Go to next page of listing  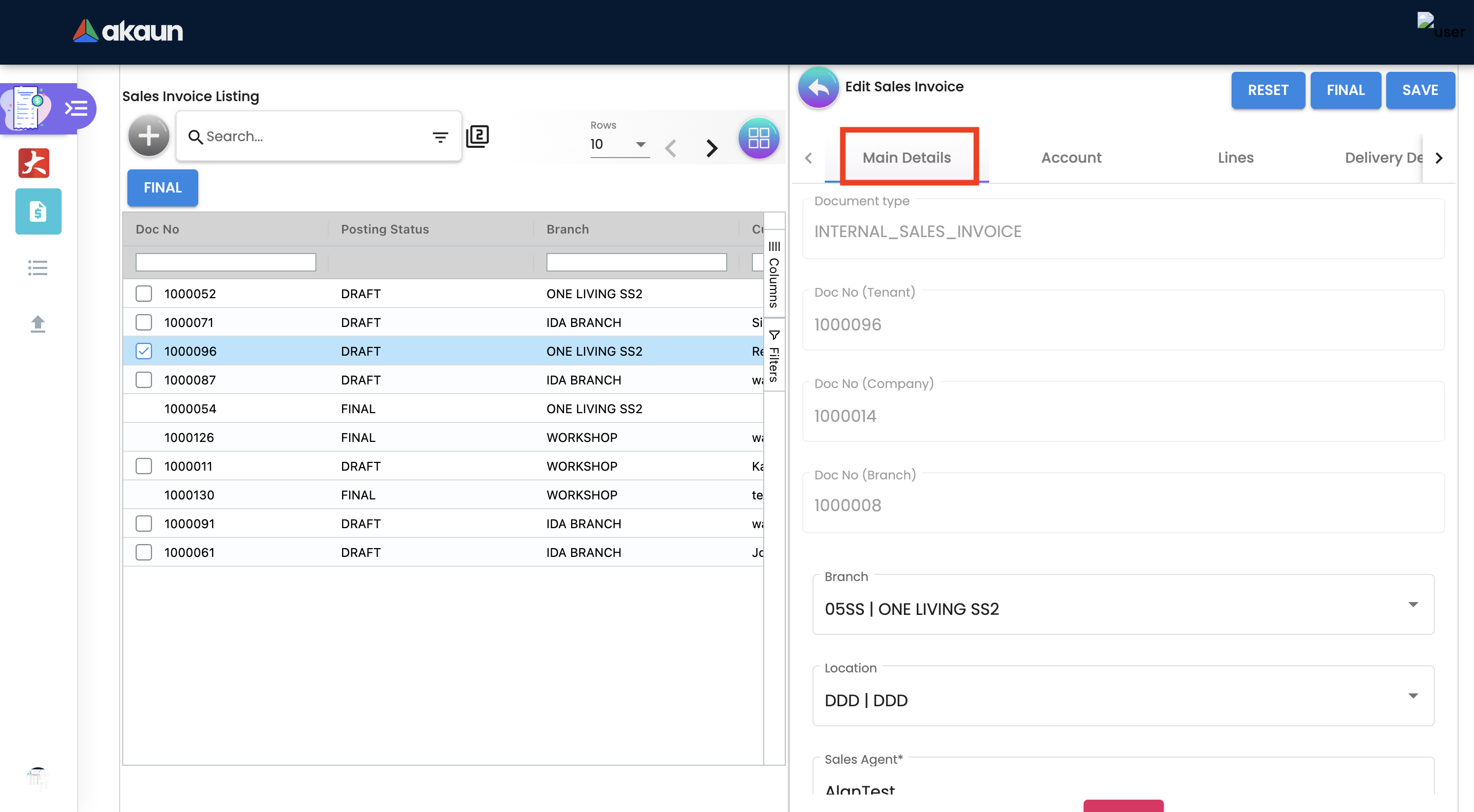coord(711,148)
